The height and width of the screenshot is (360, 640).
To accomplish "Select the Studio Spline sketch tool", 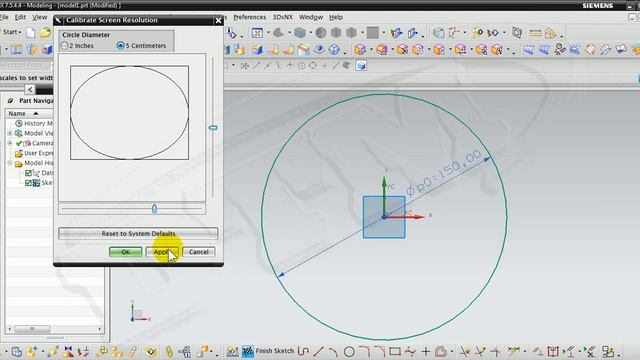I will click(x=410, y=351).
